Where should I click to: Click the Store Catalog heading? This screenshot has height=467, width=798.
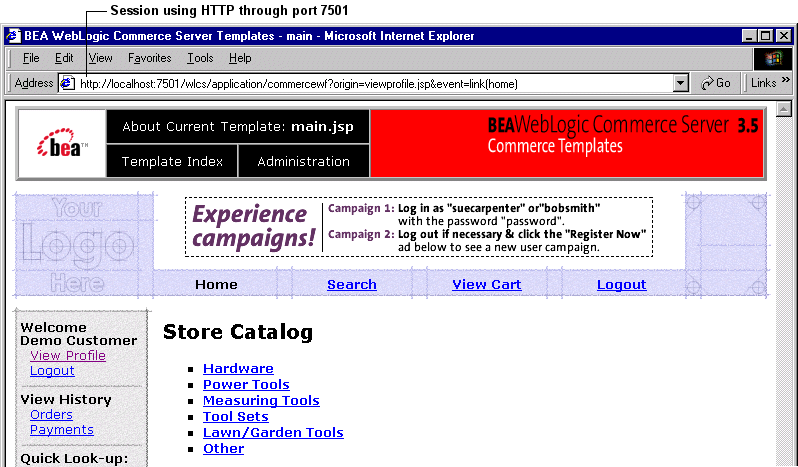(x=238, y=332)
